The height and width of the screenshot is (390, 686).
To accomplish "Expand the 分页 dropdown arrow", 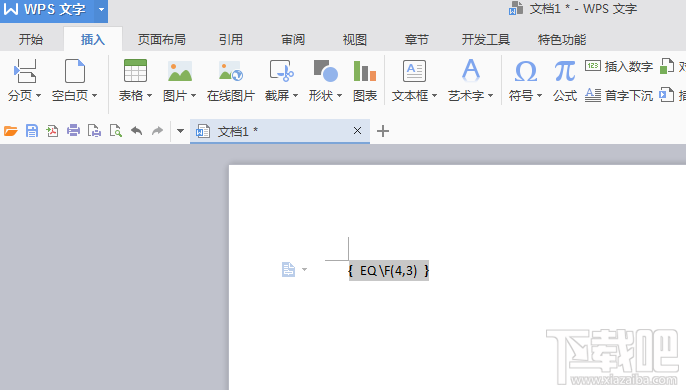I will pyautogui.click(x=38, y=95).
